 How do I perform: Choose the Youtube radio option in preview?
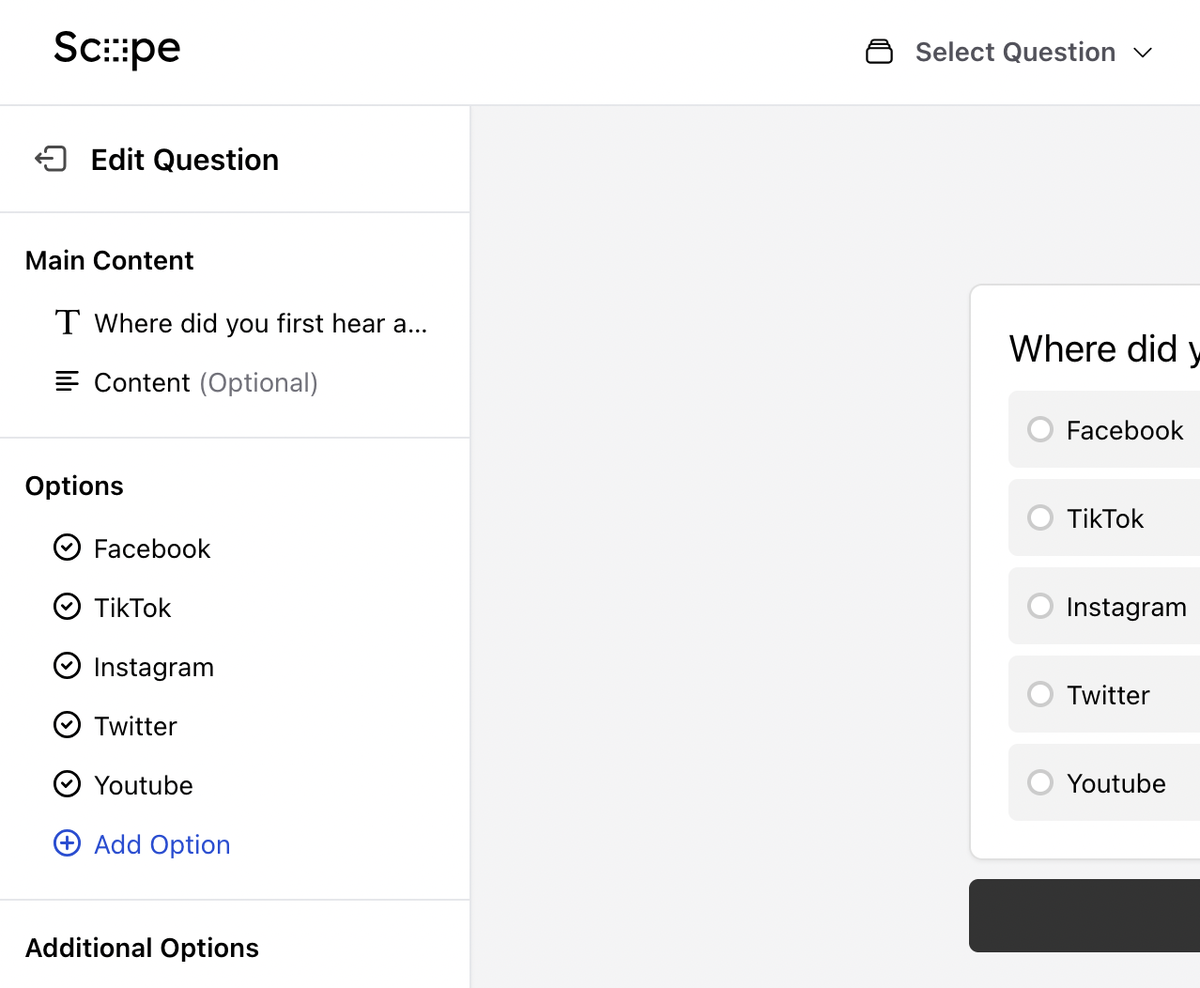tap(1040, 783)
